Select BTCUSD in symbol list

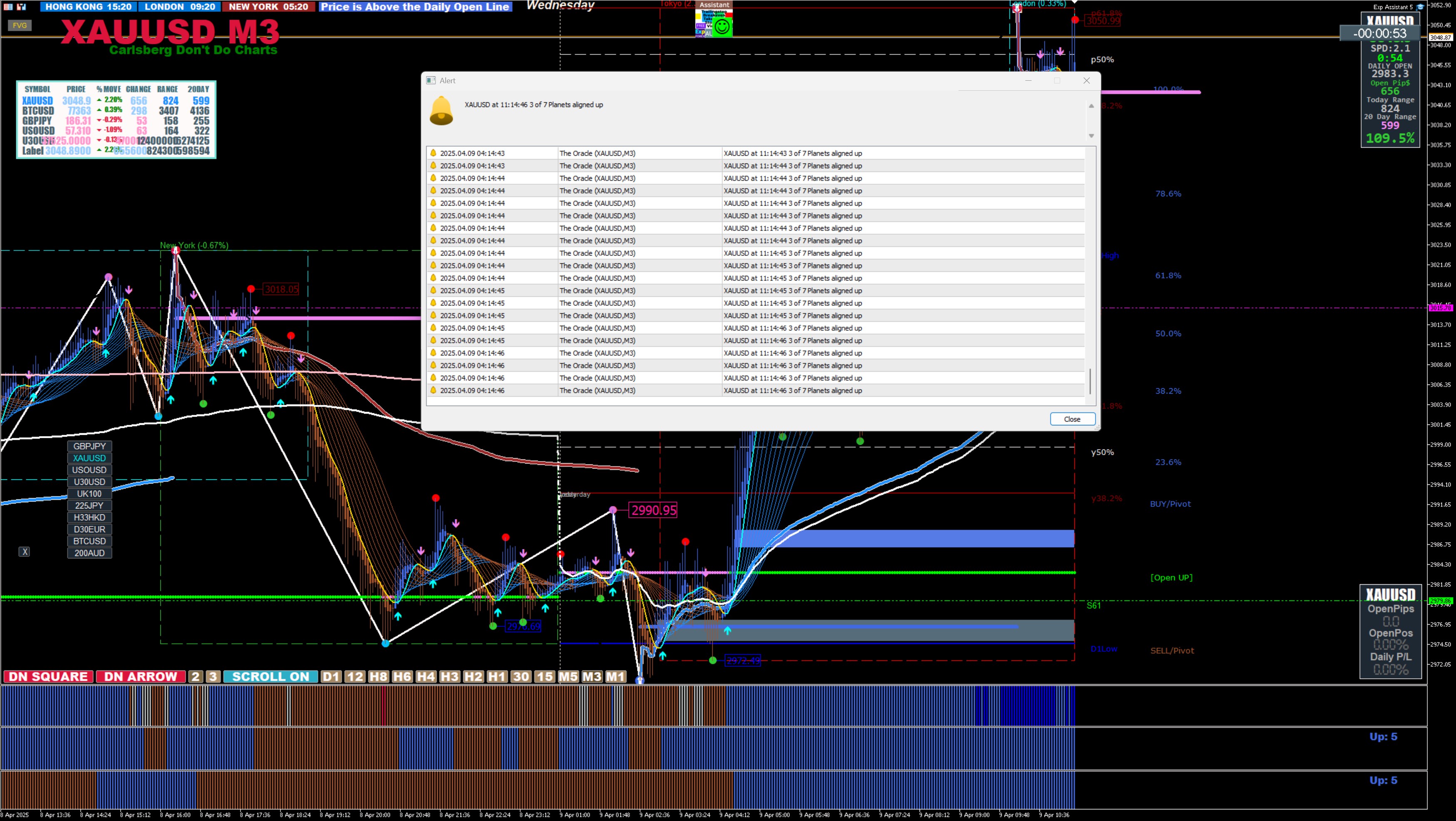point(89,541)
